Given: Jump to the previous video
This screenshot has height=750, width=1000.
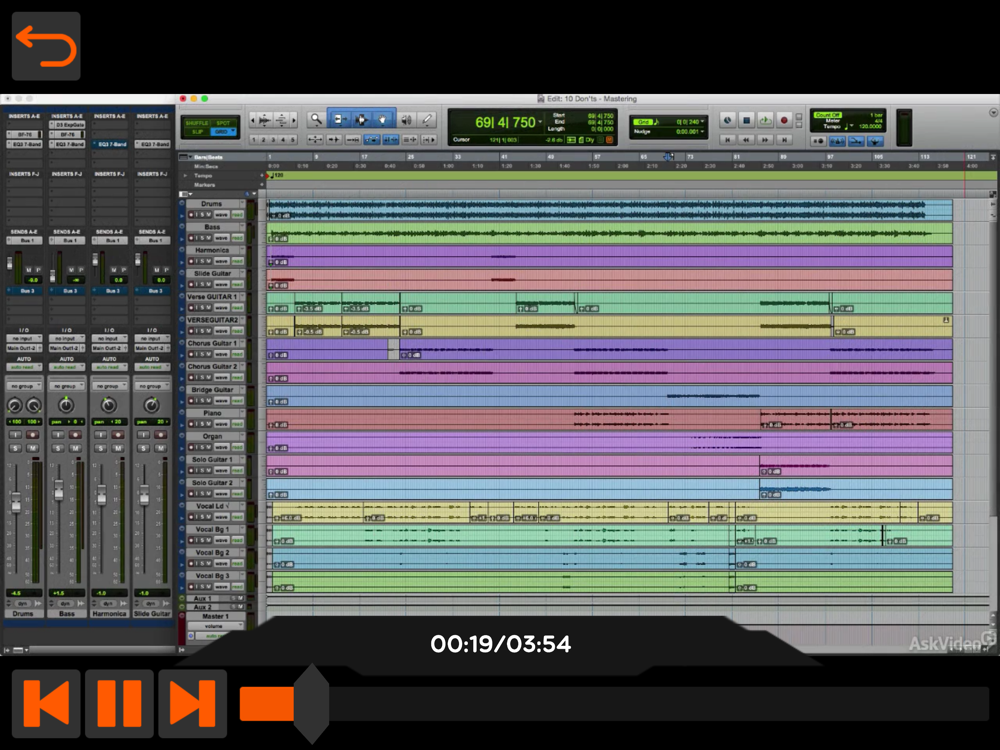Looking at the screenshot, I should tap(46, 703).
